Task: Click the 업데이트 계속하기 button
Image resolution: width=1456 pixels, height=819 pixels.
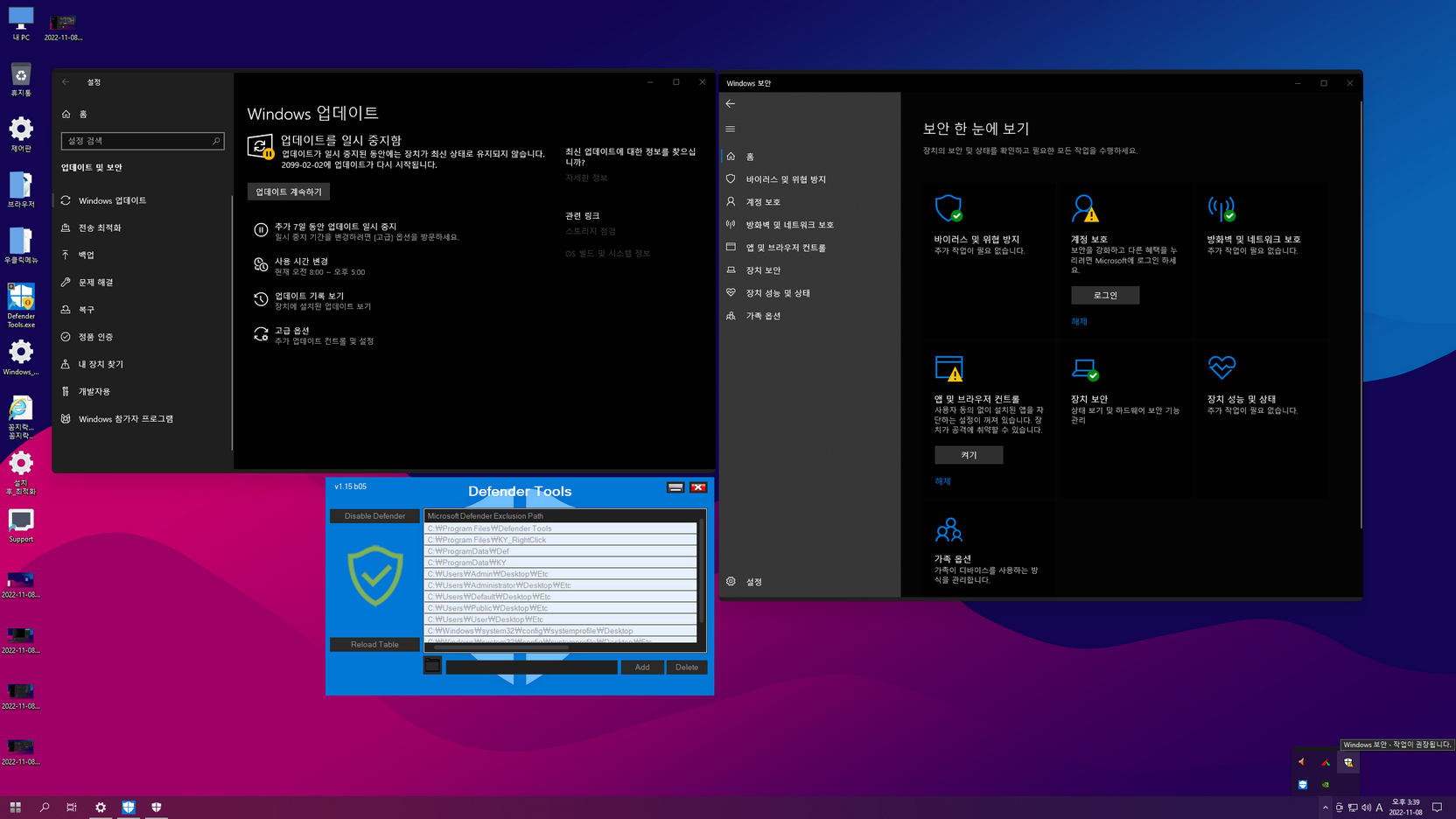Action: tap(289, 192)
